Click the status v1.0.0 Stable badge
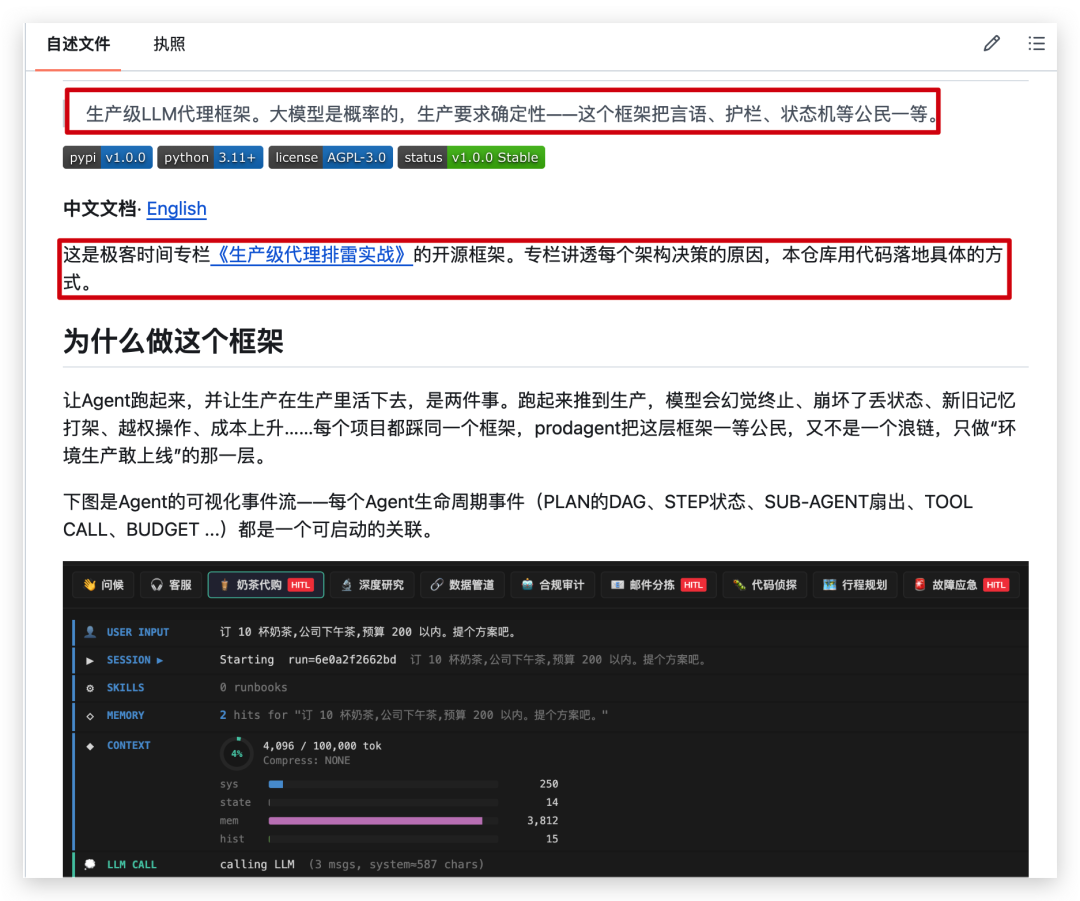Viewport: 1080px width, 901px height. coord(471,158)
